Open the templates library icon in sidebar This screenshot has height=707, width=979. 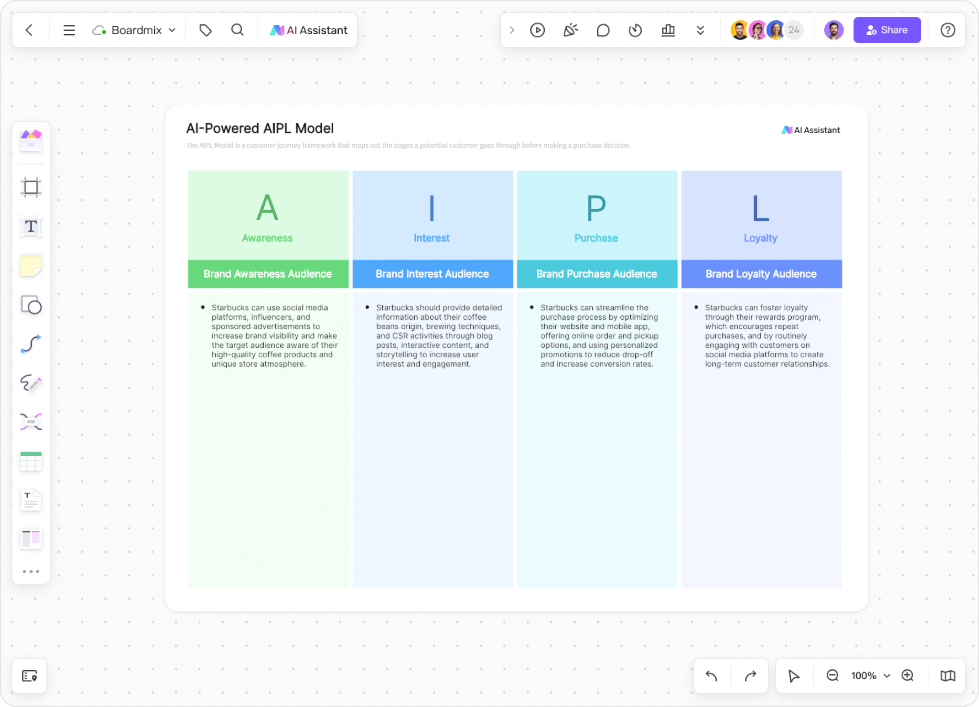pyautogui.click(x=31, y=141)
